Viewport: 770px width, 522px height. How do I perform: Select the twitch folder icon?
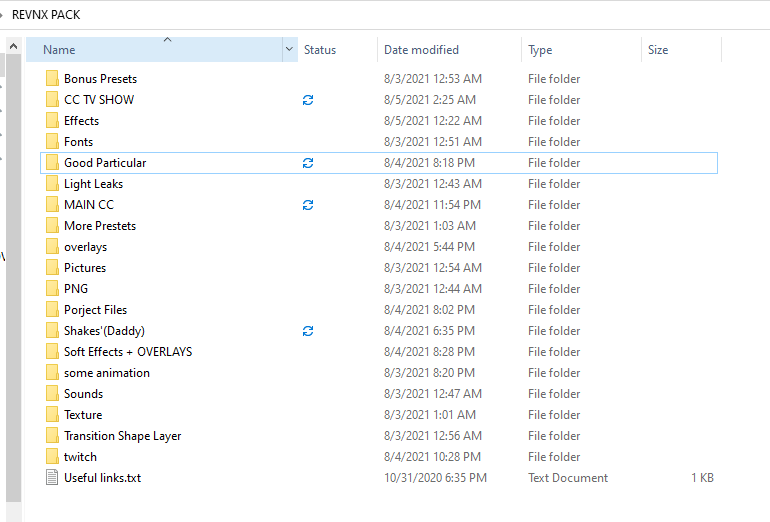52,457
